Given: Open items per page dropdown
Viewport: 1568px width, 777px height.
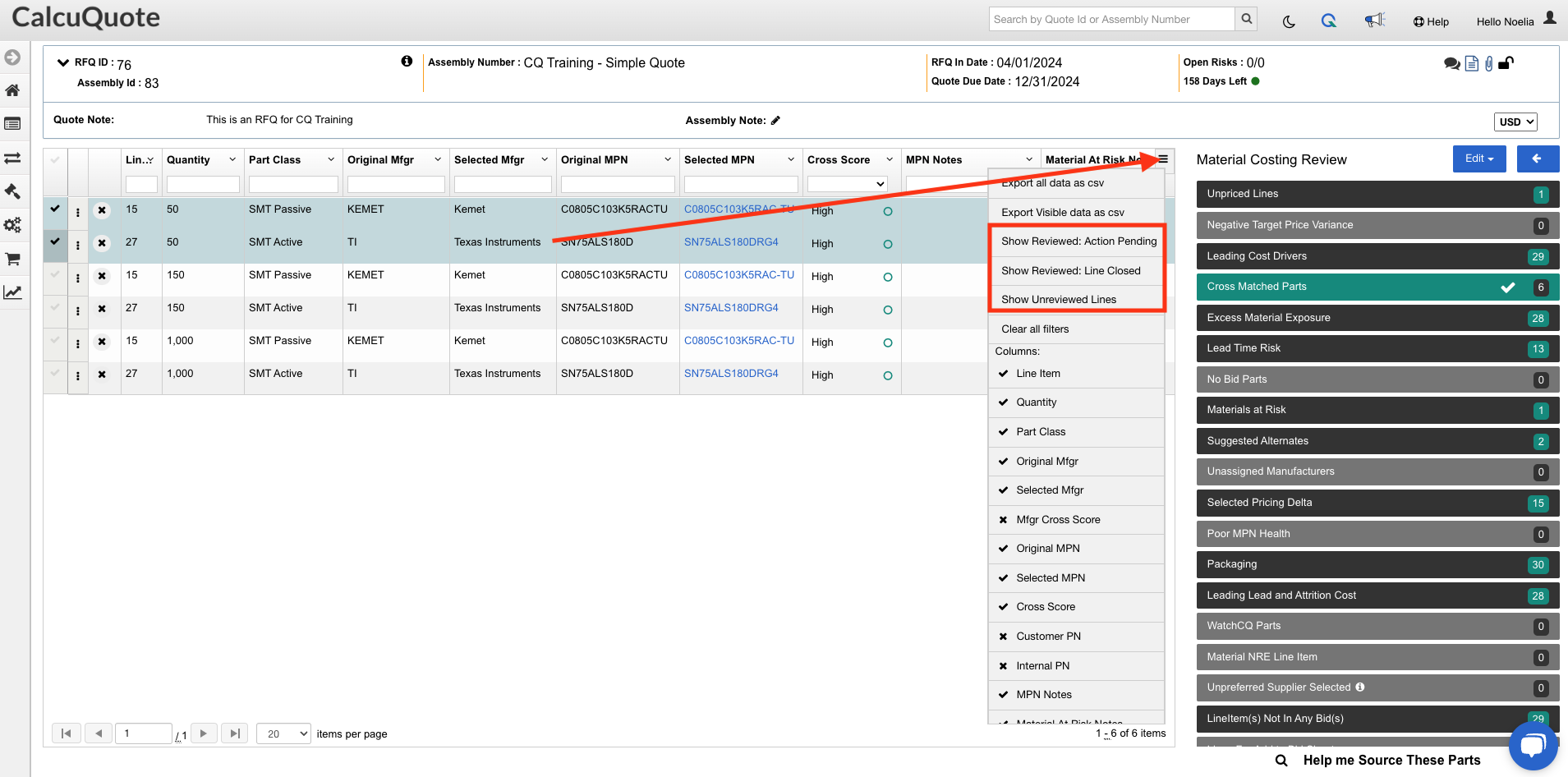Looking at the screenshot, I should pyautogui.click(x=283, y=733).
